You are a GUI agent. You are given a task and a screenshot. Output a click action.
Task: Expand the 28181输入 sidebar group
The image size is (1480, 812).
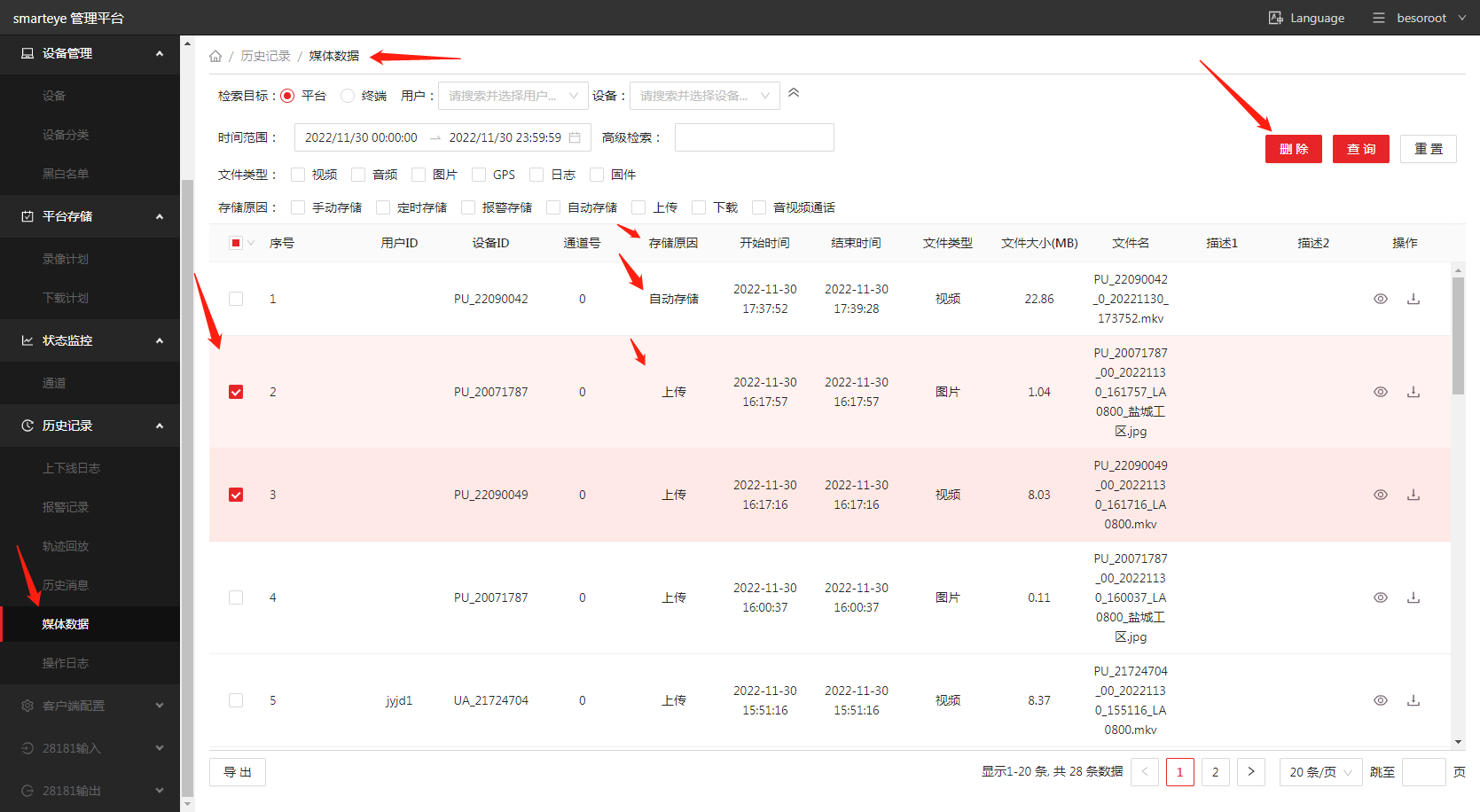click(160, 748)
